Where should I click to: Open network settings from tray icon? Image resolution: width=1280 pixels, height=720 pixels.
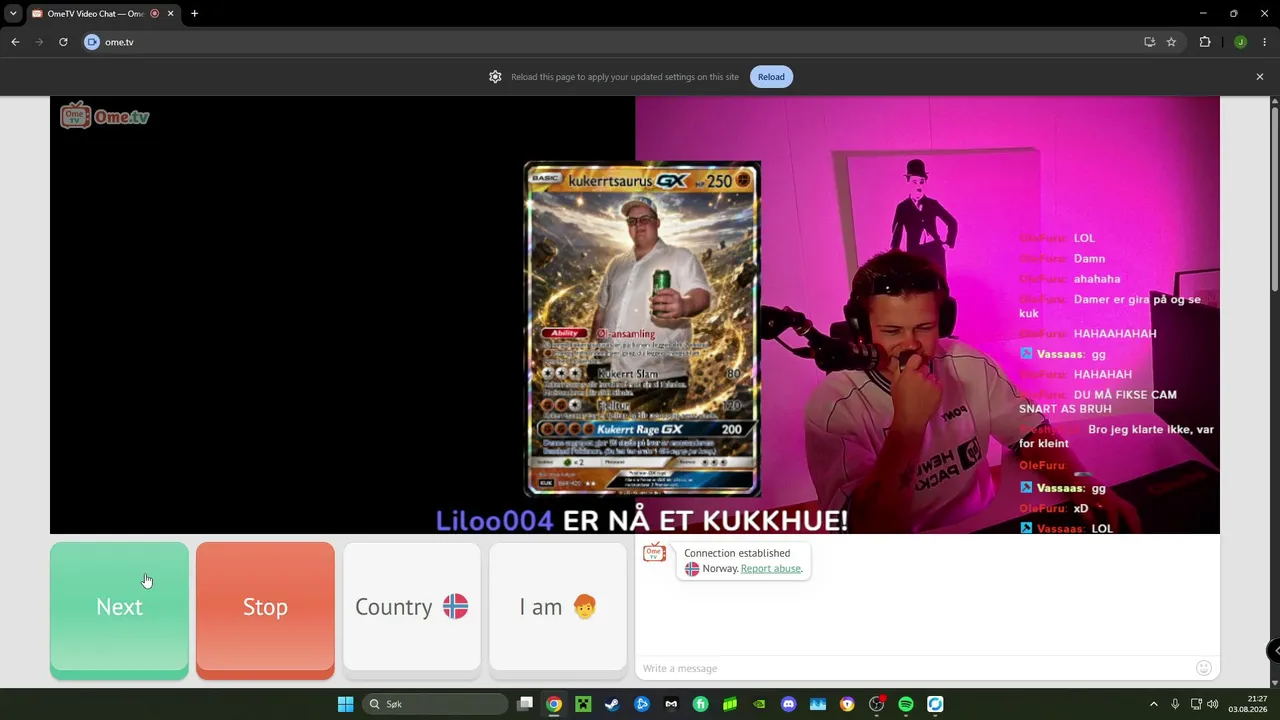[x=1195, y=704]
